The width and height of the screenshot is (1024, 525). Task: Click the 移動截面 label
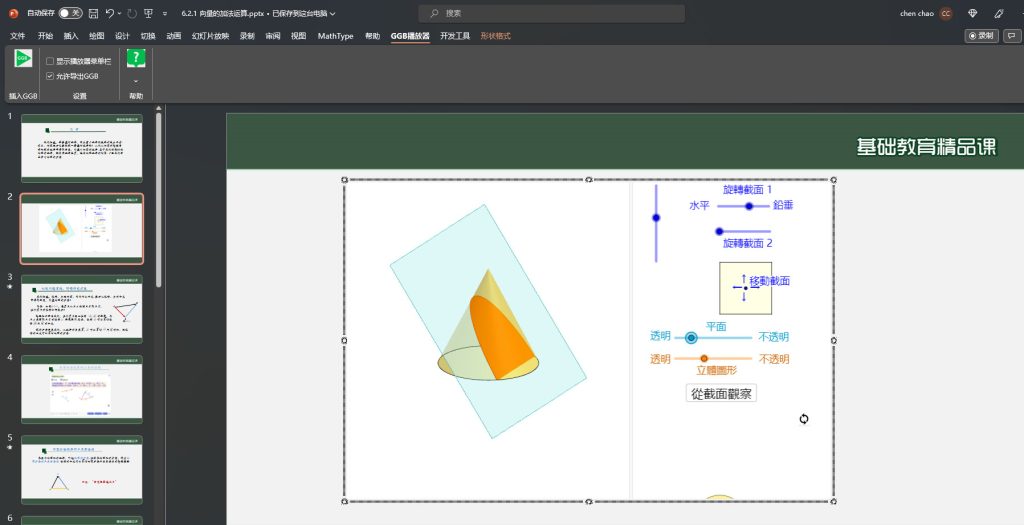coord(769,281)
